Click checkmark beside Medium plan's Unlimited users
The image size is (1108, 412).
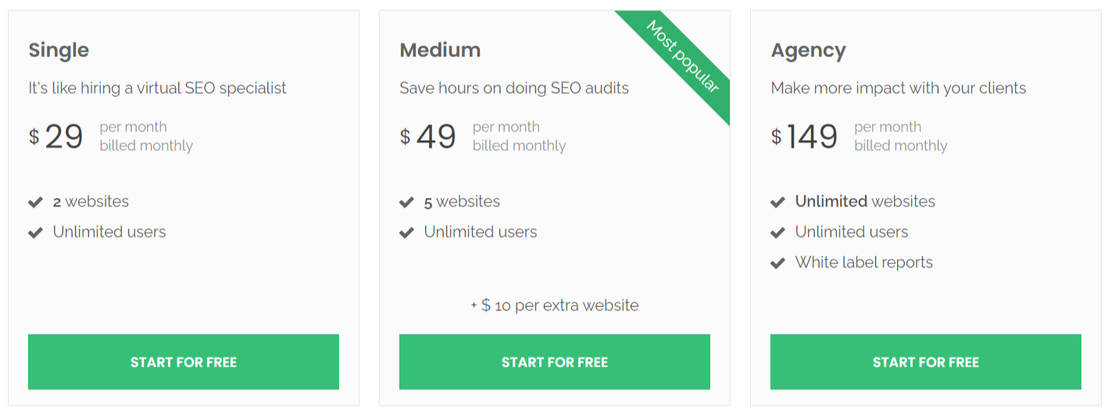(x=407, y=232)
